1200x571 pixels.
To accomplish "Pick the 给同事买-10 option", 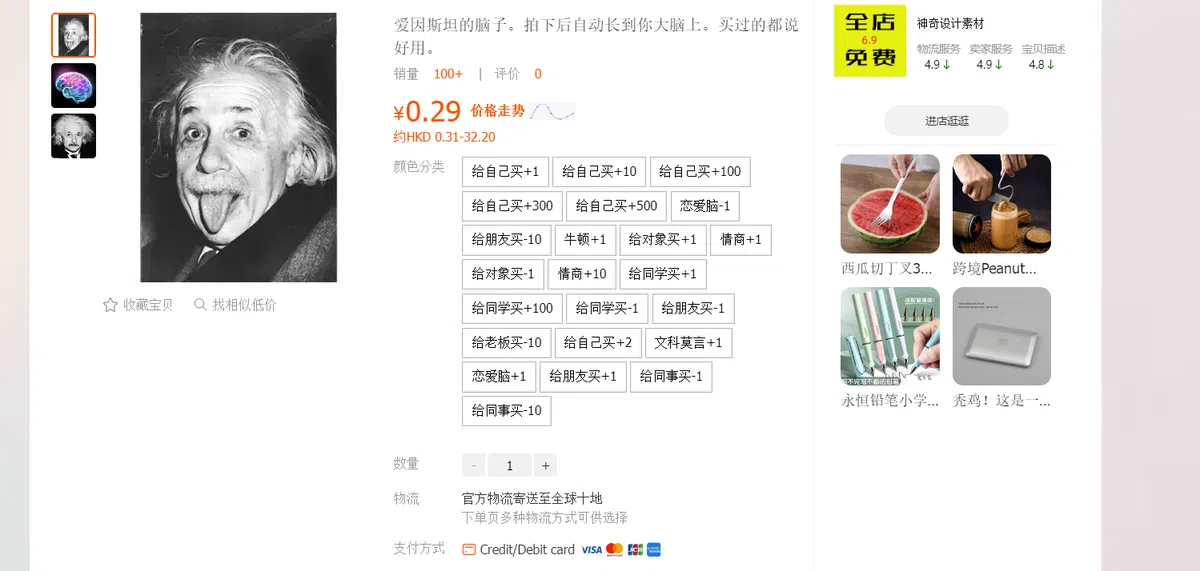I will tap(506, 411).
